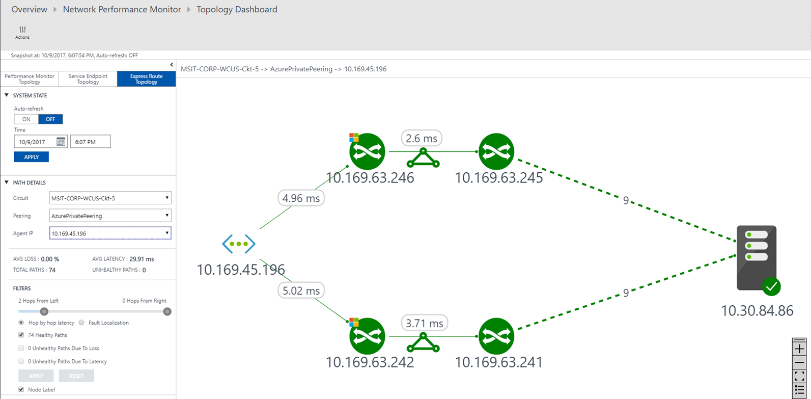811x399 pixels.
Task: Uncheck 74 Healthy Paths checkbox
Action: (x=21, y=335)
